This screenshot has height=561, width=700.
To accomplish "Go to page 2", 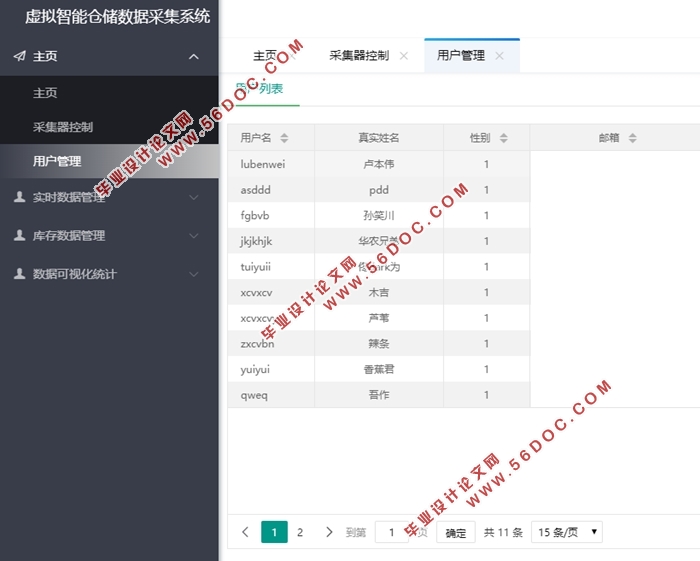I will click(x=299, y=532).
